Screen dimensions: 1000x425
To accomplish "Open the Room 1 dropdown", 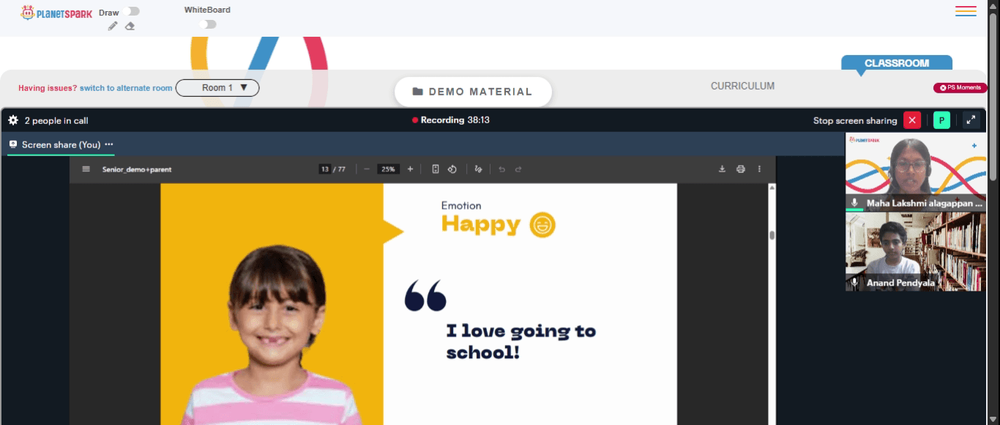I will point(217,88).
